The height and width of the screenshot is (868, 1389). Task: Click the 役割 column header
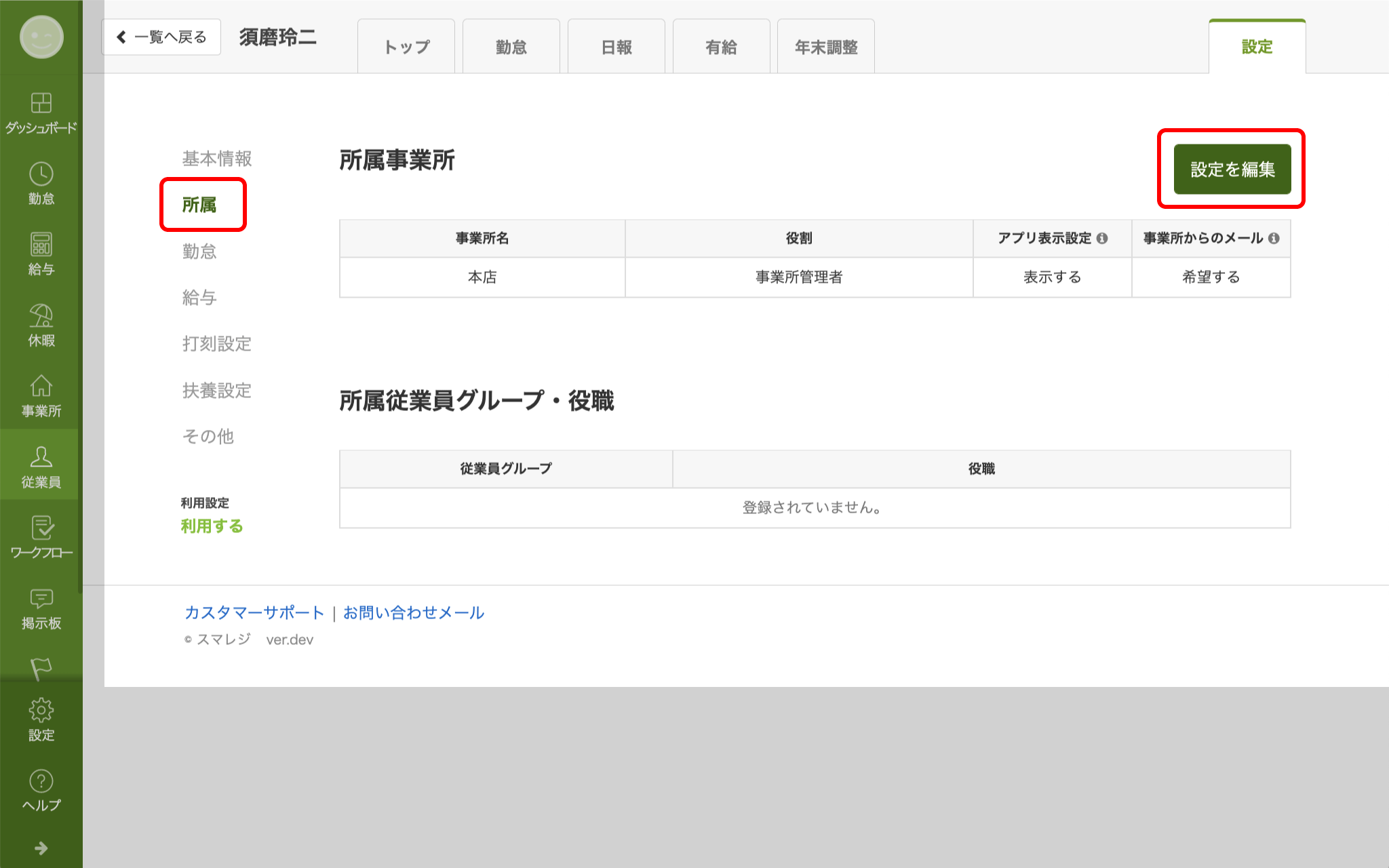coord(799,238)
